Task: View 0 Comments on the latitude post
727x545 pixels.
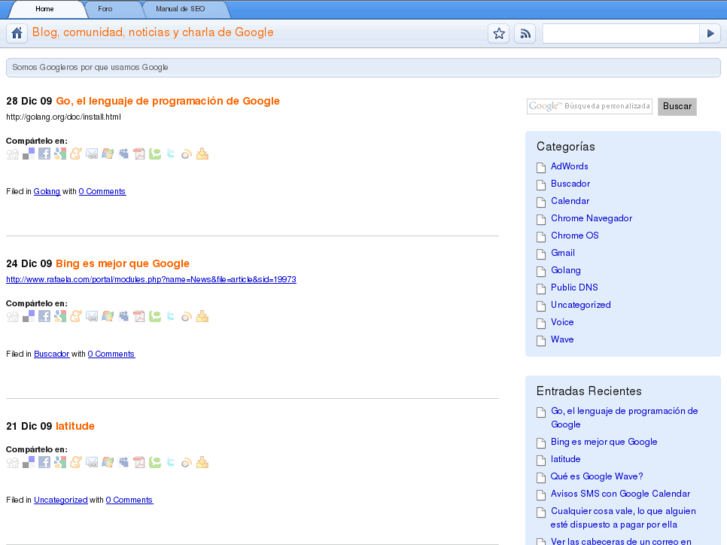Action: point(129,500)
